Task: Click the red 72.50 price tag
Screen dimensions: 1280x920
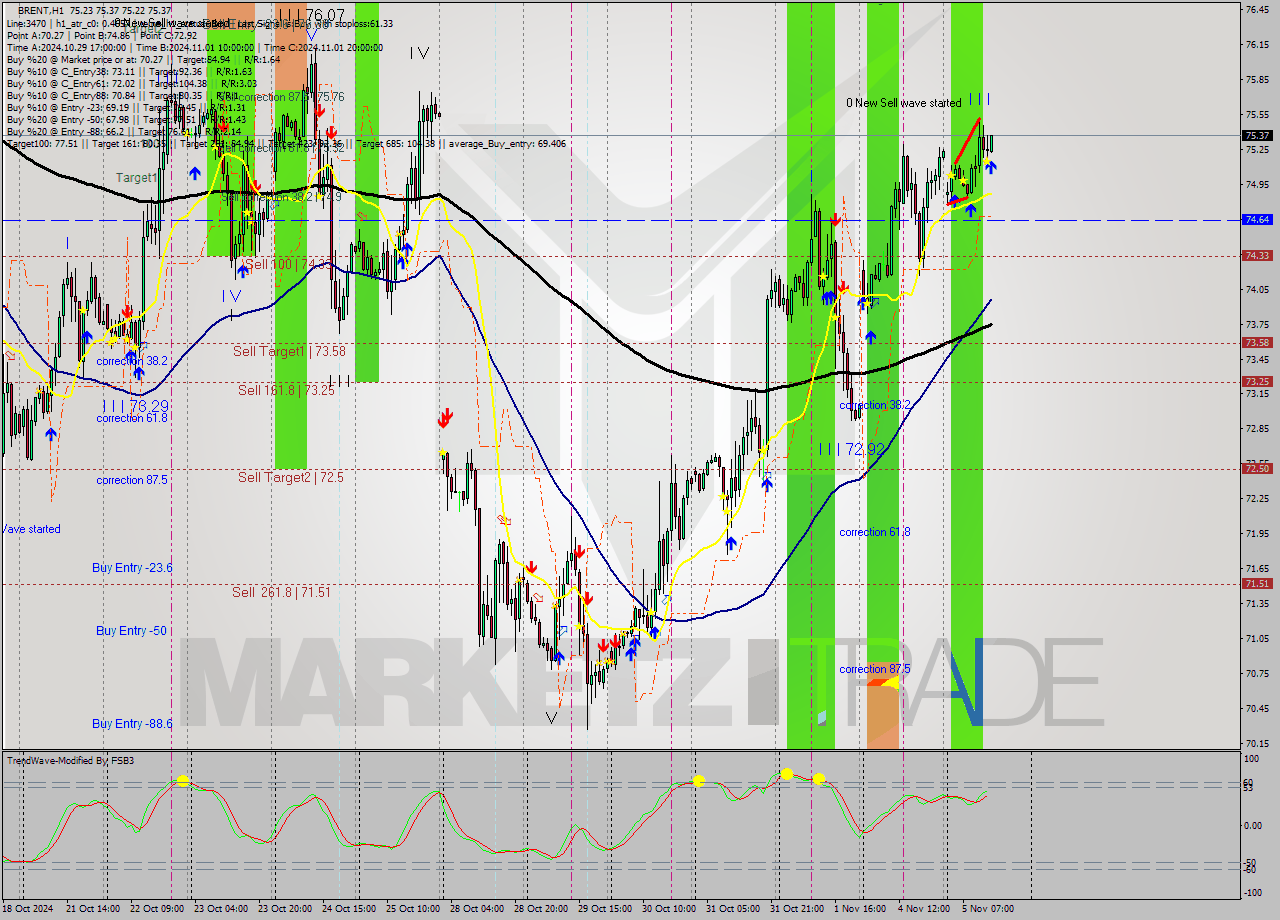Action: tap(1256, 468)
